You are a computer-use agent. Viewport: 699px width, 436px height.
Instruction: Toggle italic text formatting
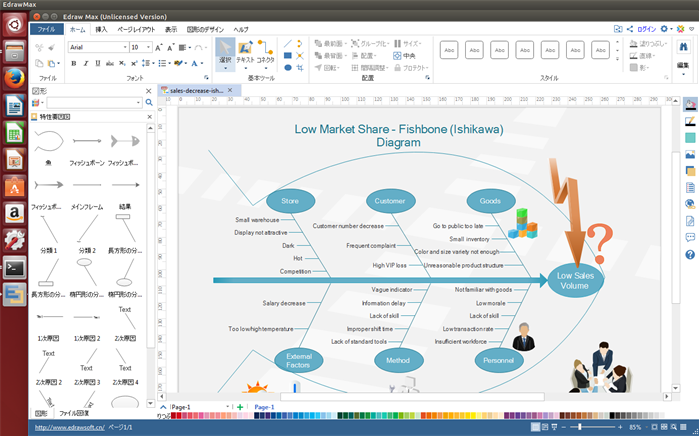(x=86, y=63)
